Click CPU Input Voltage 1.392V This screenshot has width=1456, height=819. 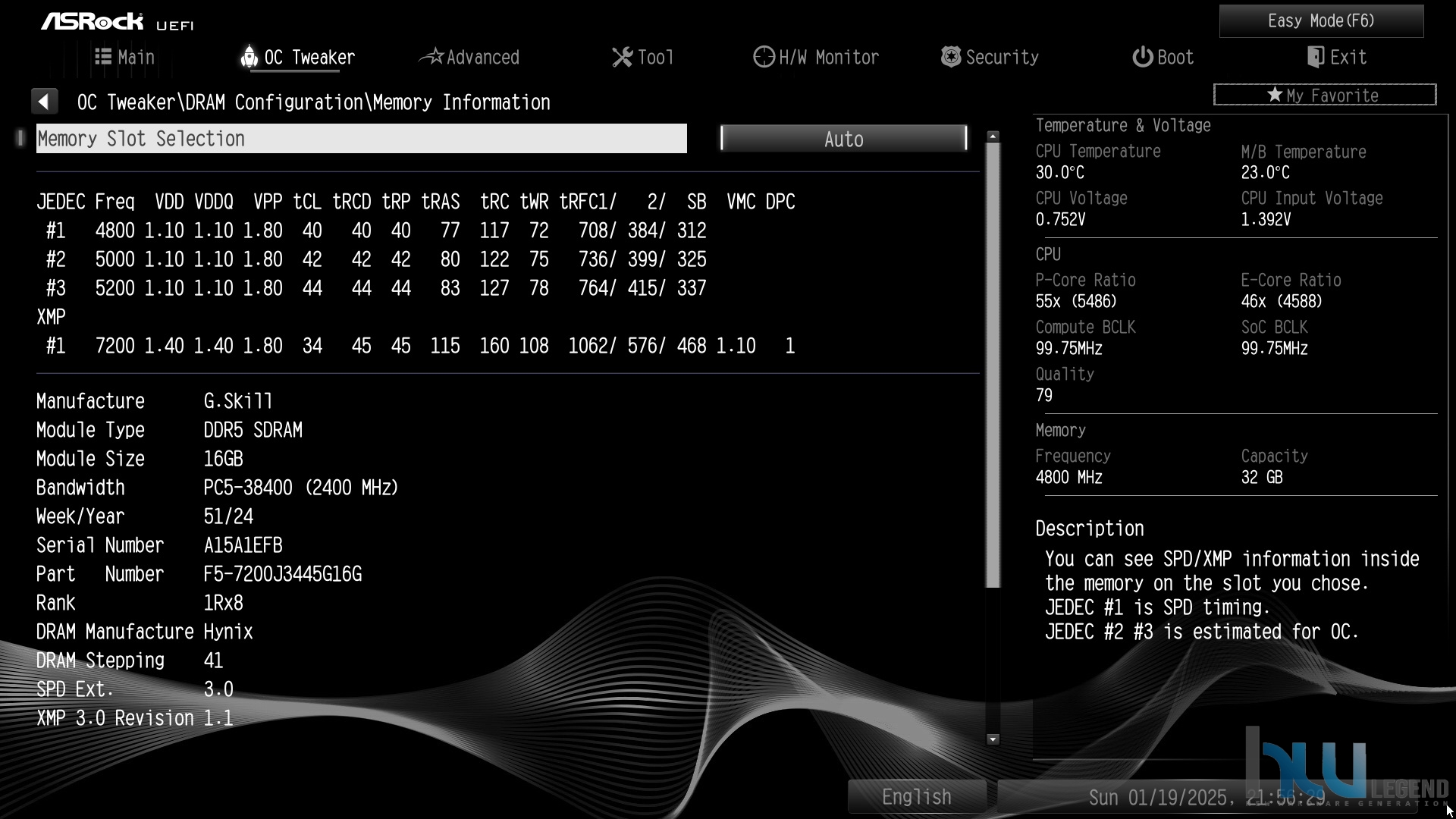coord(1266,219)
